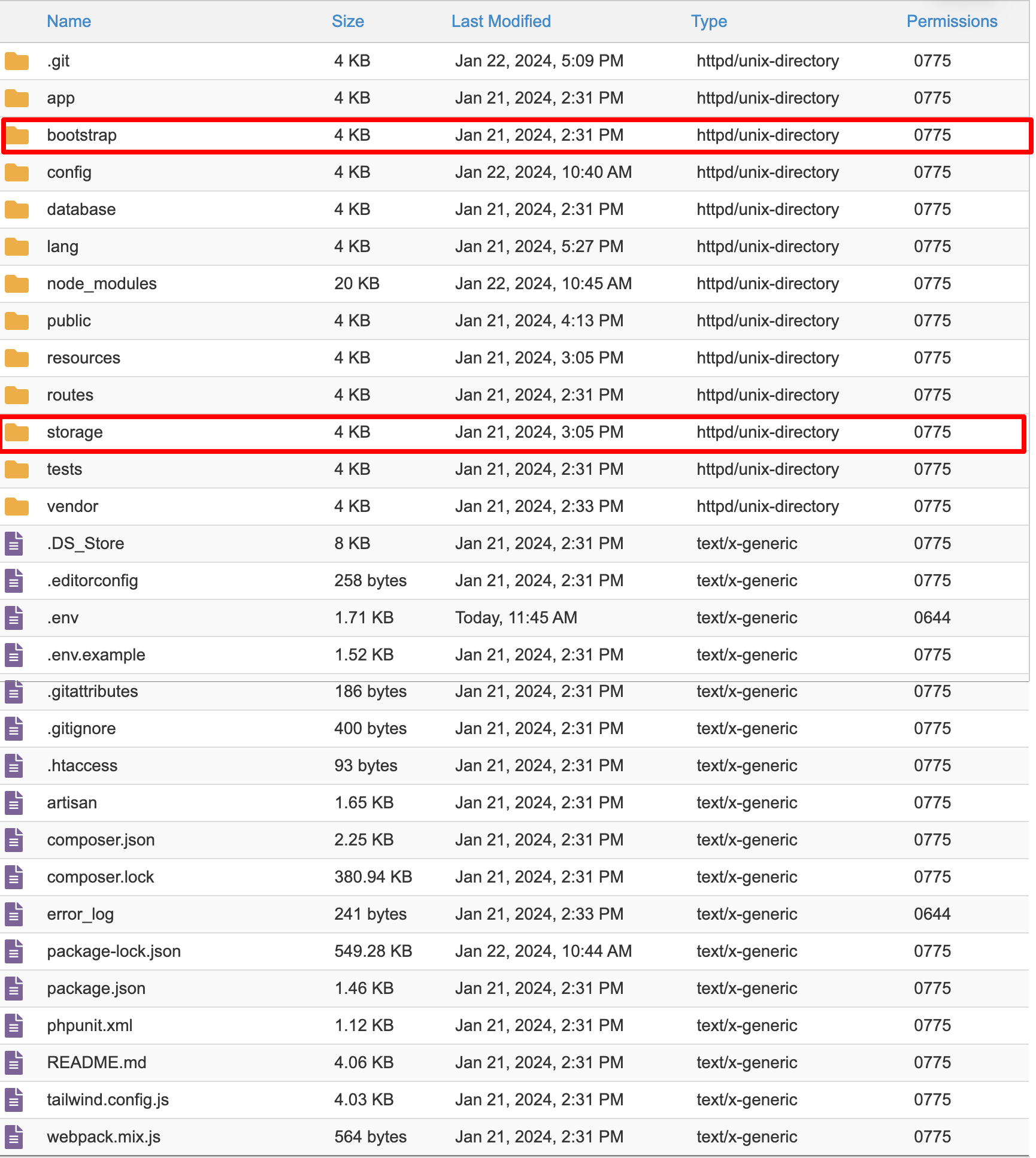
Task: Click the .env file icon
Action: click(x=14, y=618)
